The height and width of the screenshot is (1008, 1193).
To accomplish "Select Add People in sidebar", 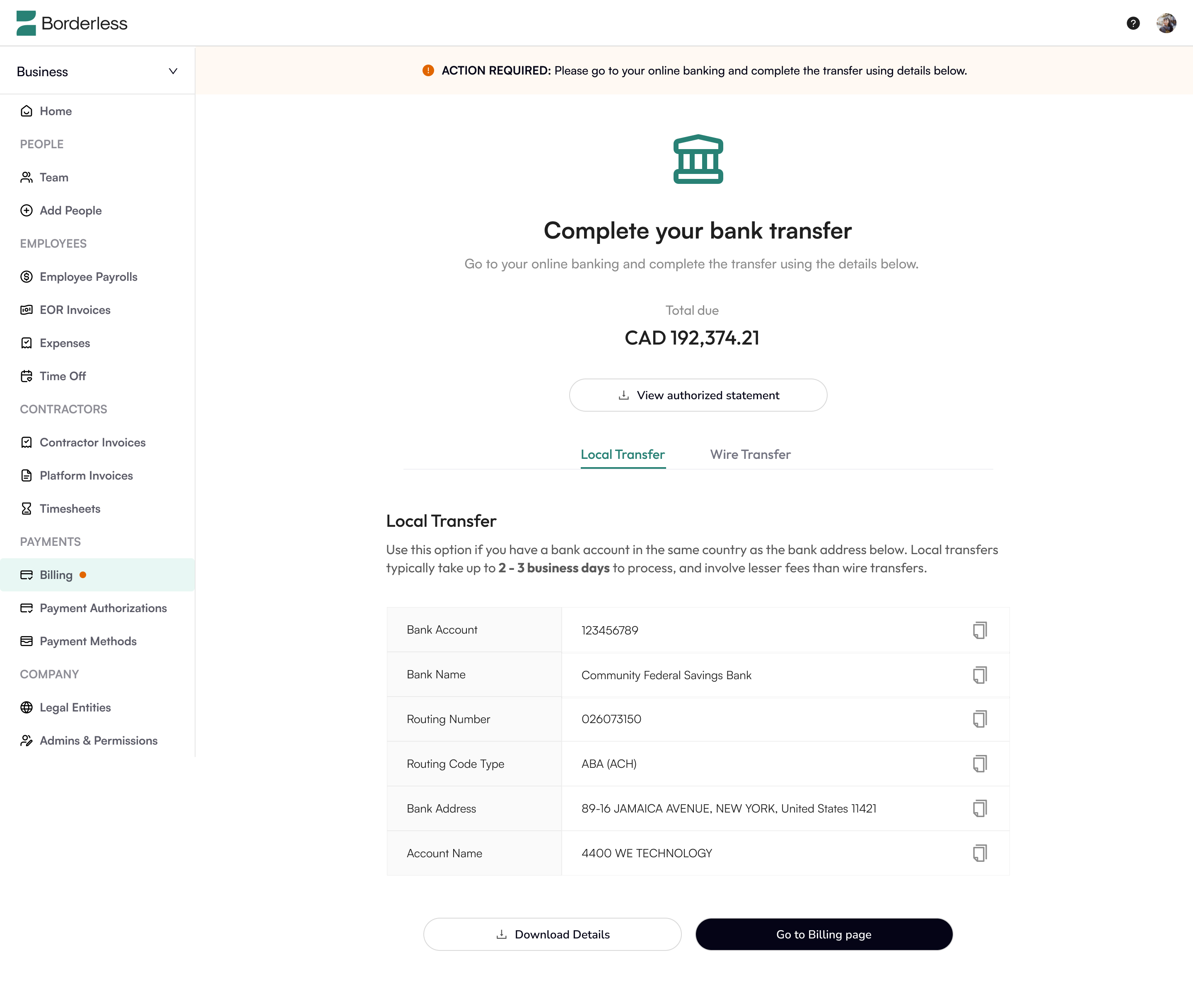I will tap(70, 211).
